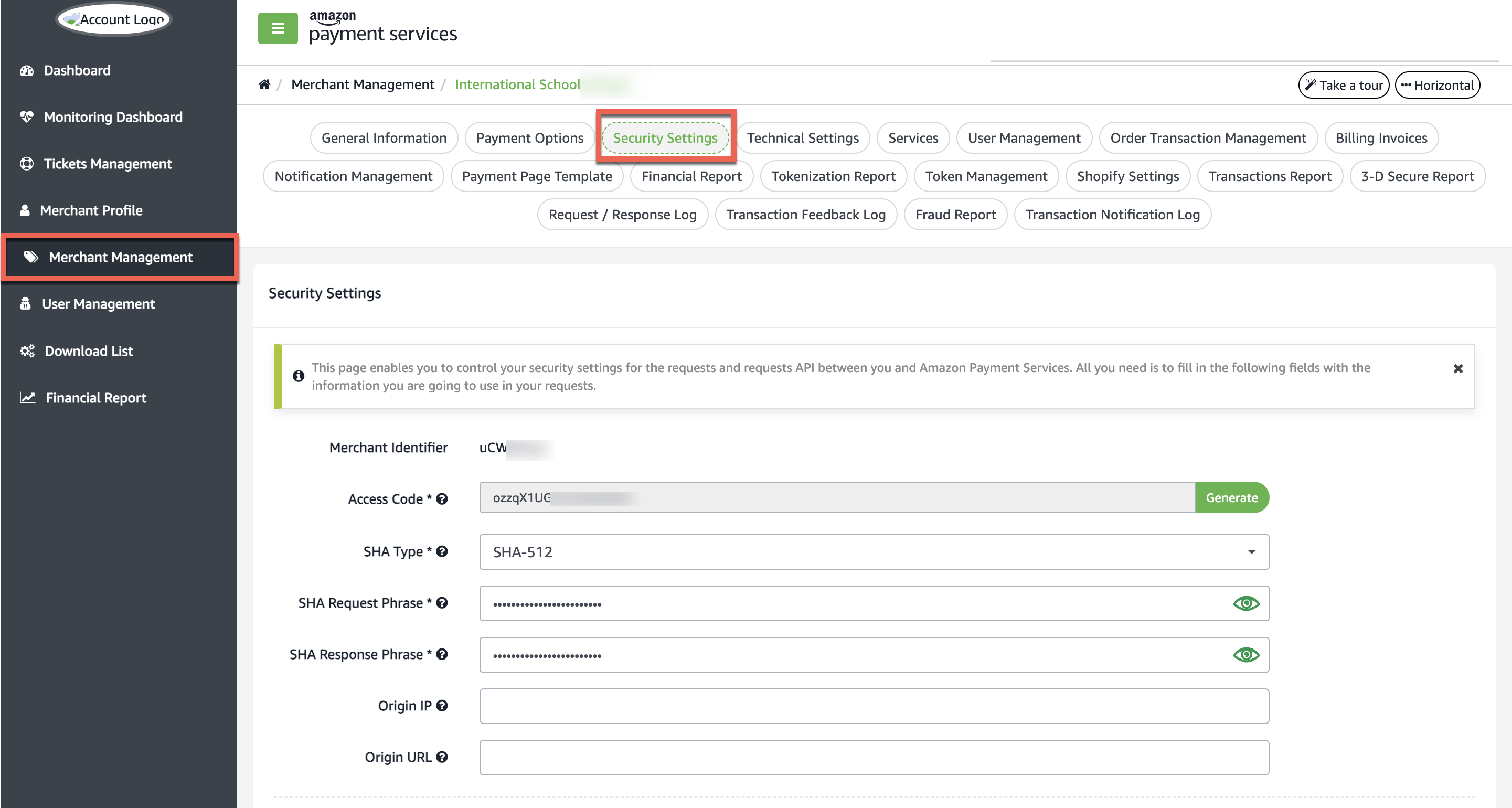Dismiss the security settings info banner
The width and height of the screenshot is (1512, 808).
(x=1458, y=369)
